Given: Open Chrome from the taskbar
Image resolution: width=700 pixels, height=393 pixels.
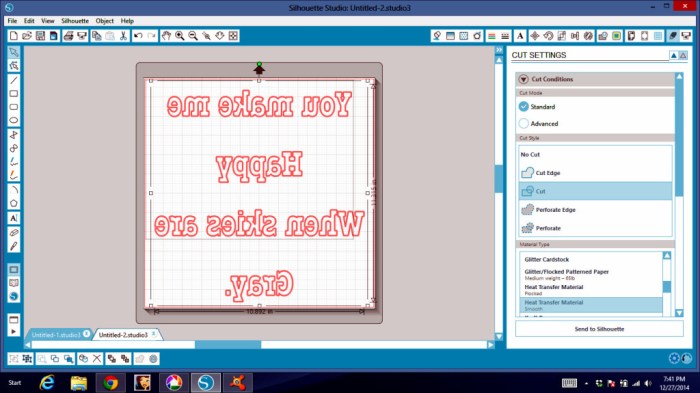Looking at the screenshot, I should tap(110, 383).
